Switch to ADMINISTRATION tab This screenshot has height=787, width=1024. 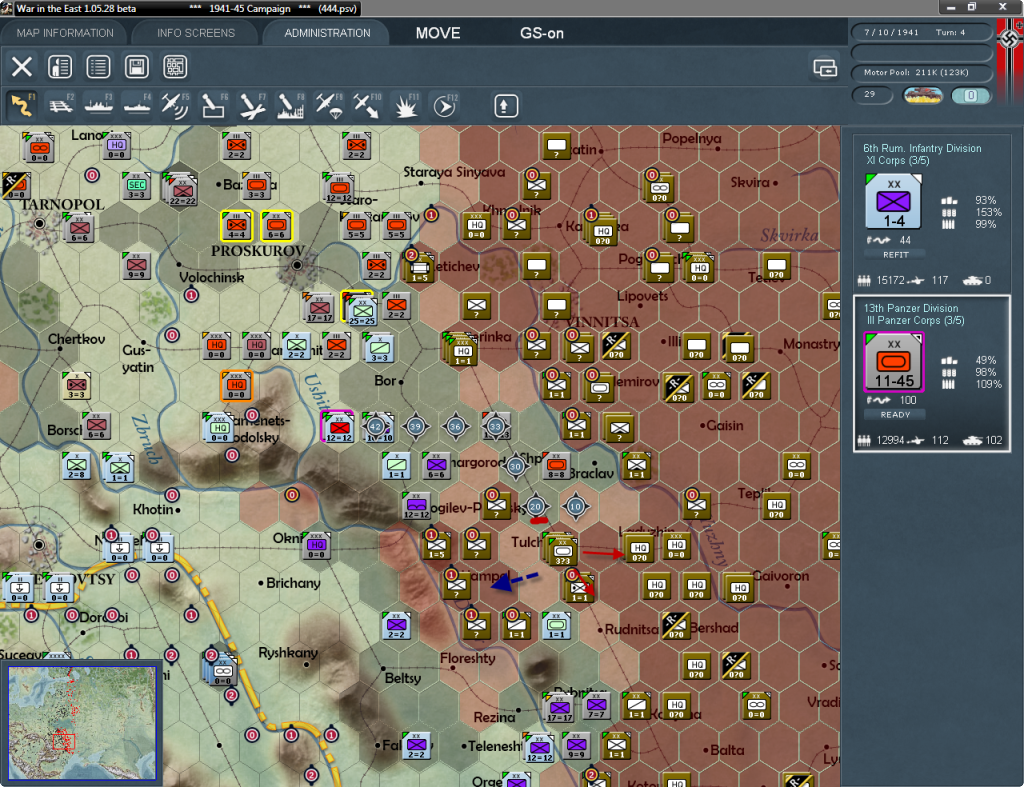coord(327,33)
